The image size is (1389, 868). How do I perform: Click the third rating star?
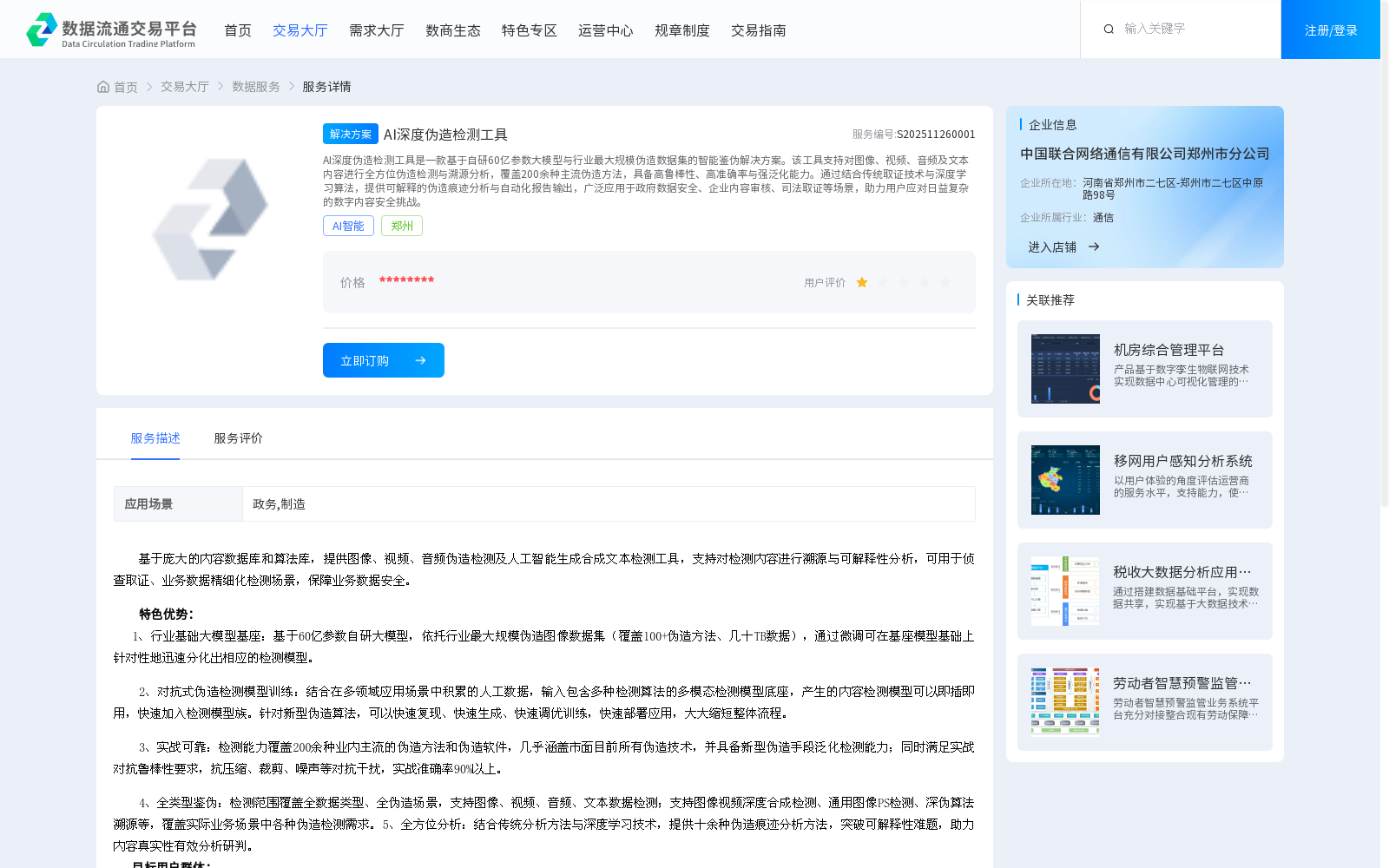point(904,282)
